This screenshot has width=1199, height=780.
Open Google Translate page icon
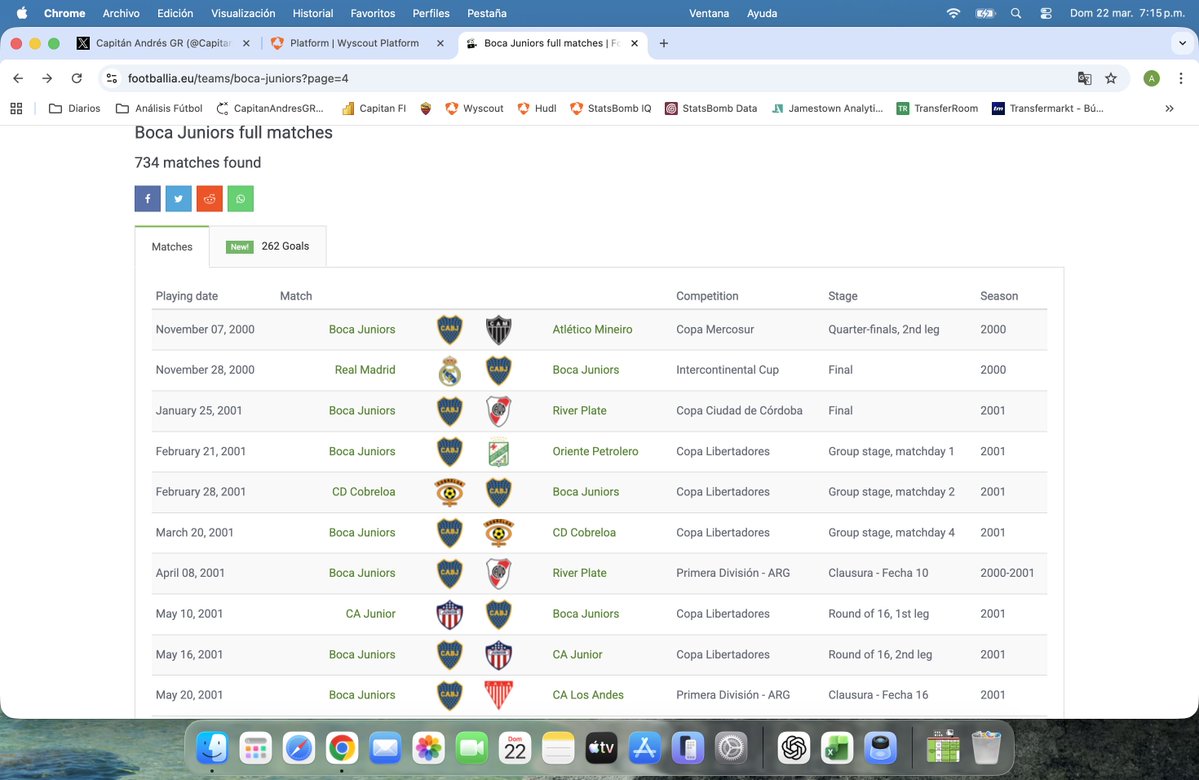pos(1084,78)
